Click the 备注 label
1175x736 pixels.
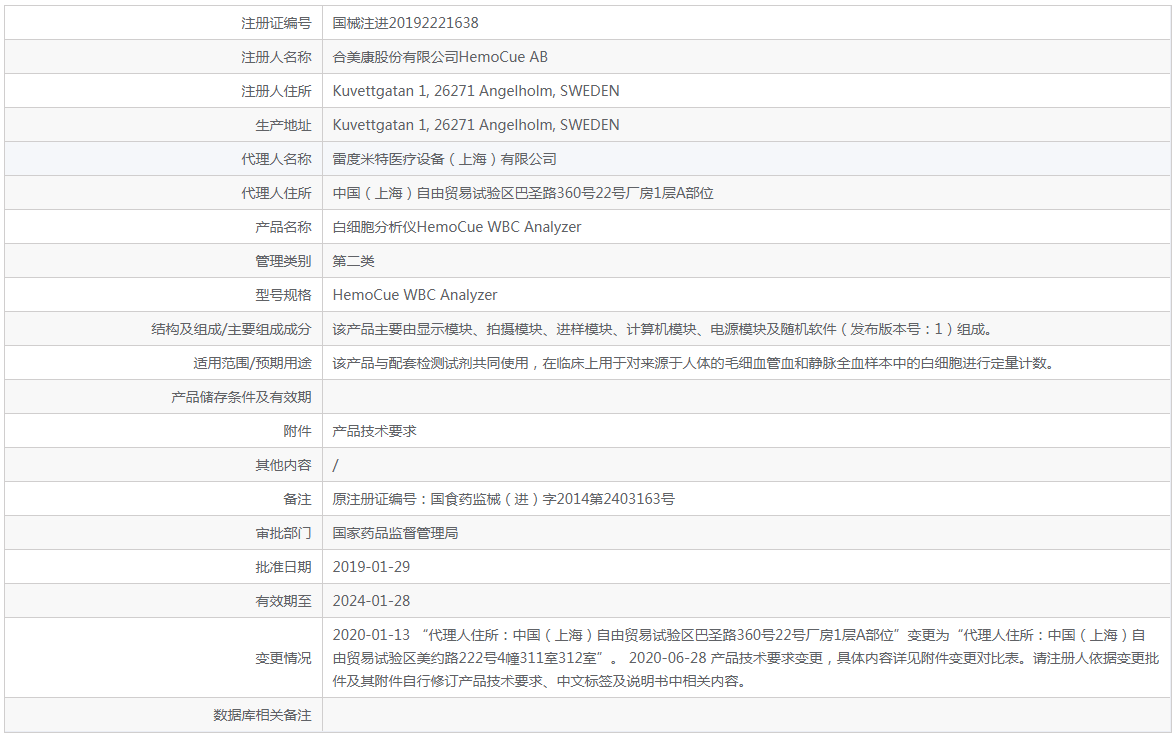click(x=297, y=499)
